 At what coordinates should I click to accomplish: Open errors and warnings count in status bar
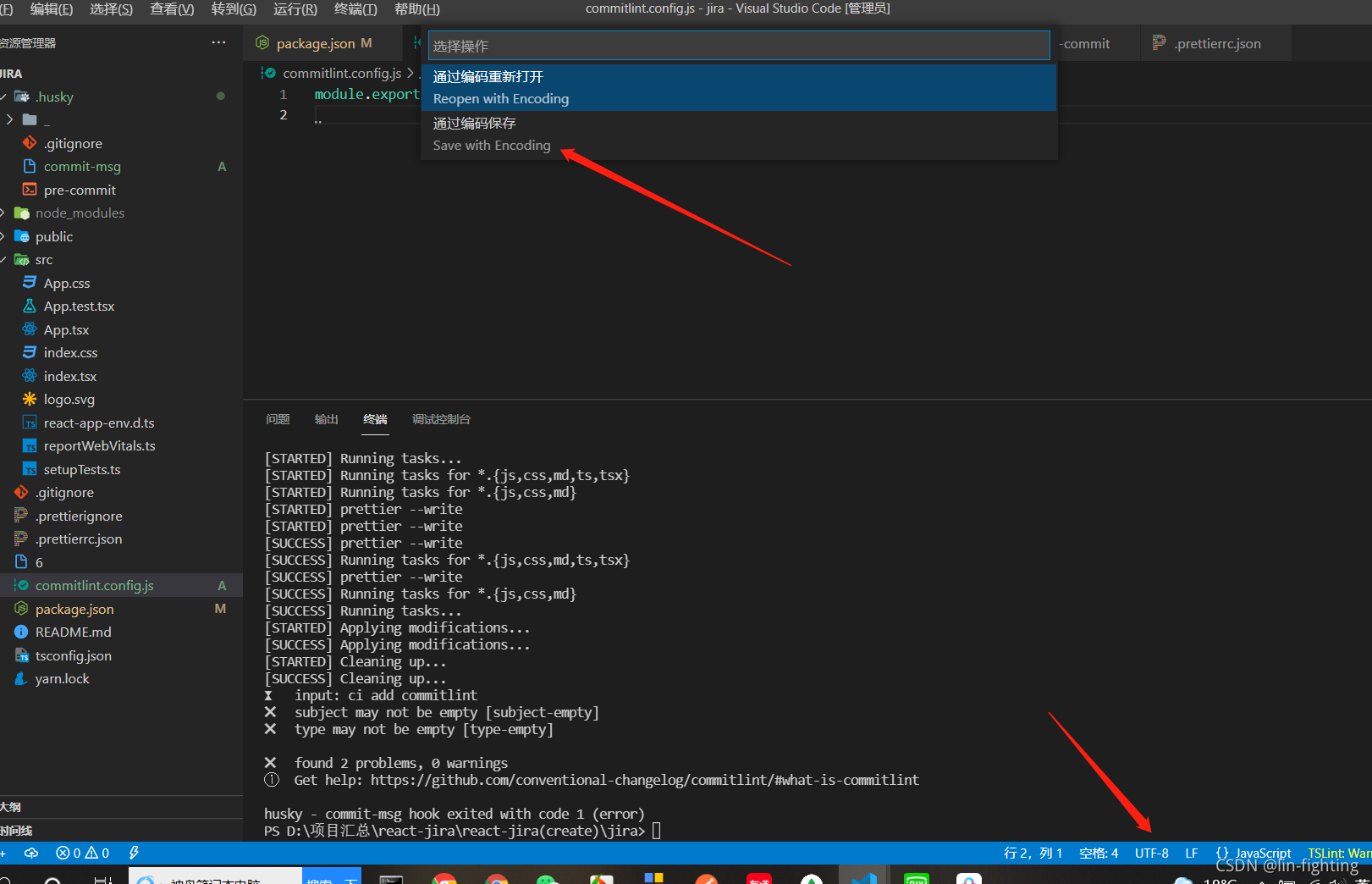[x=82, y=854]
